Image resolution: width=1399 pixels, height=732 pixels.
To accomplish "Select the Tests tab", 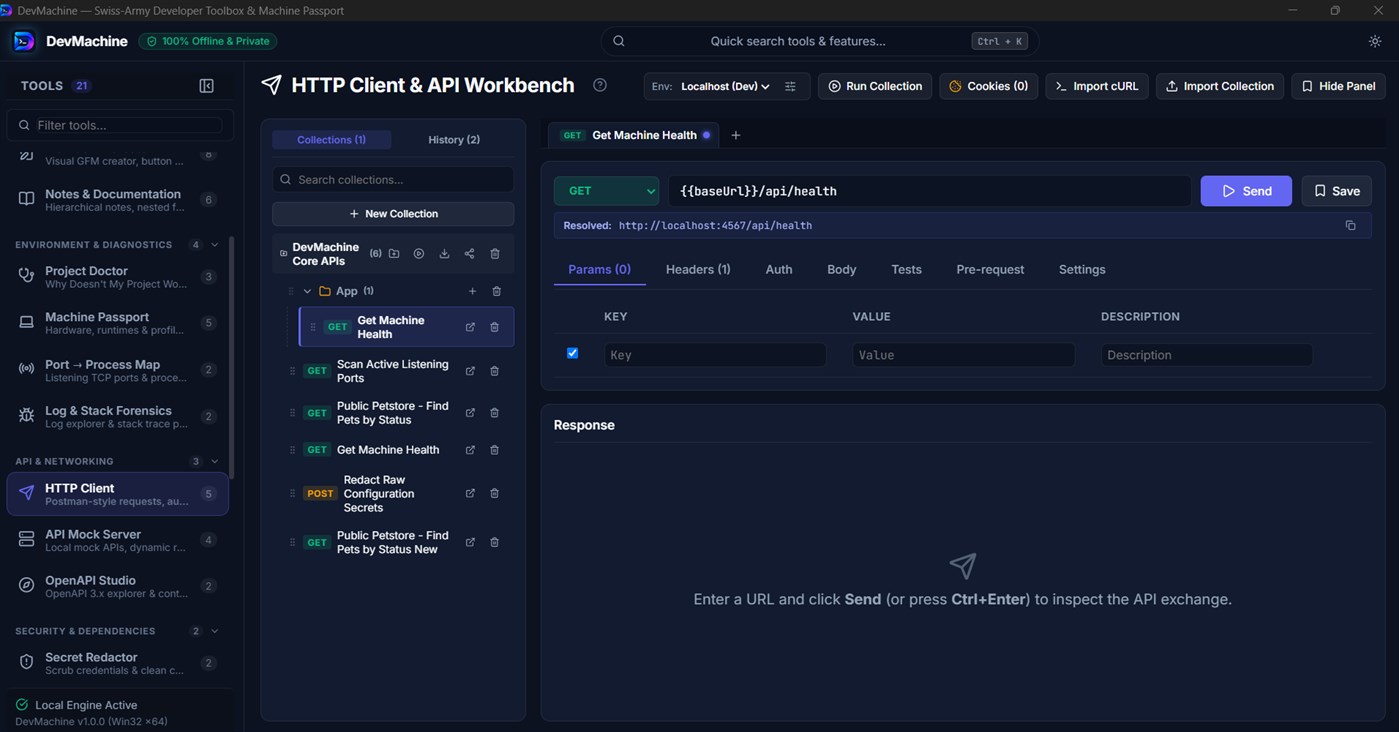I will pyautogui.click(x=906, y=269).
